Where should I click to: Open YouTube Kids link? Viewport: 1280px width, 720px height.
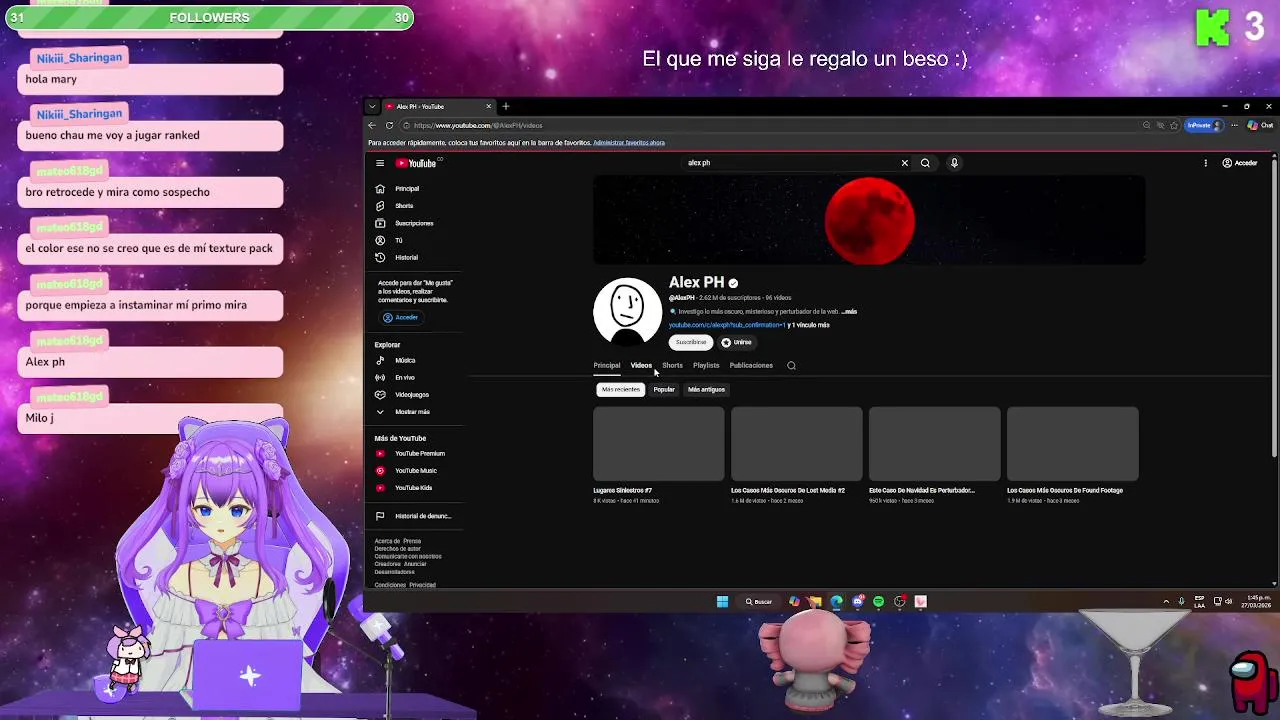413,488
